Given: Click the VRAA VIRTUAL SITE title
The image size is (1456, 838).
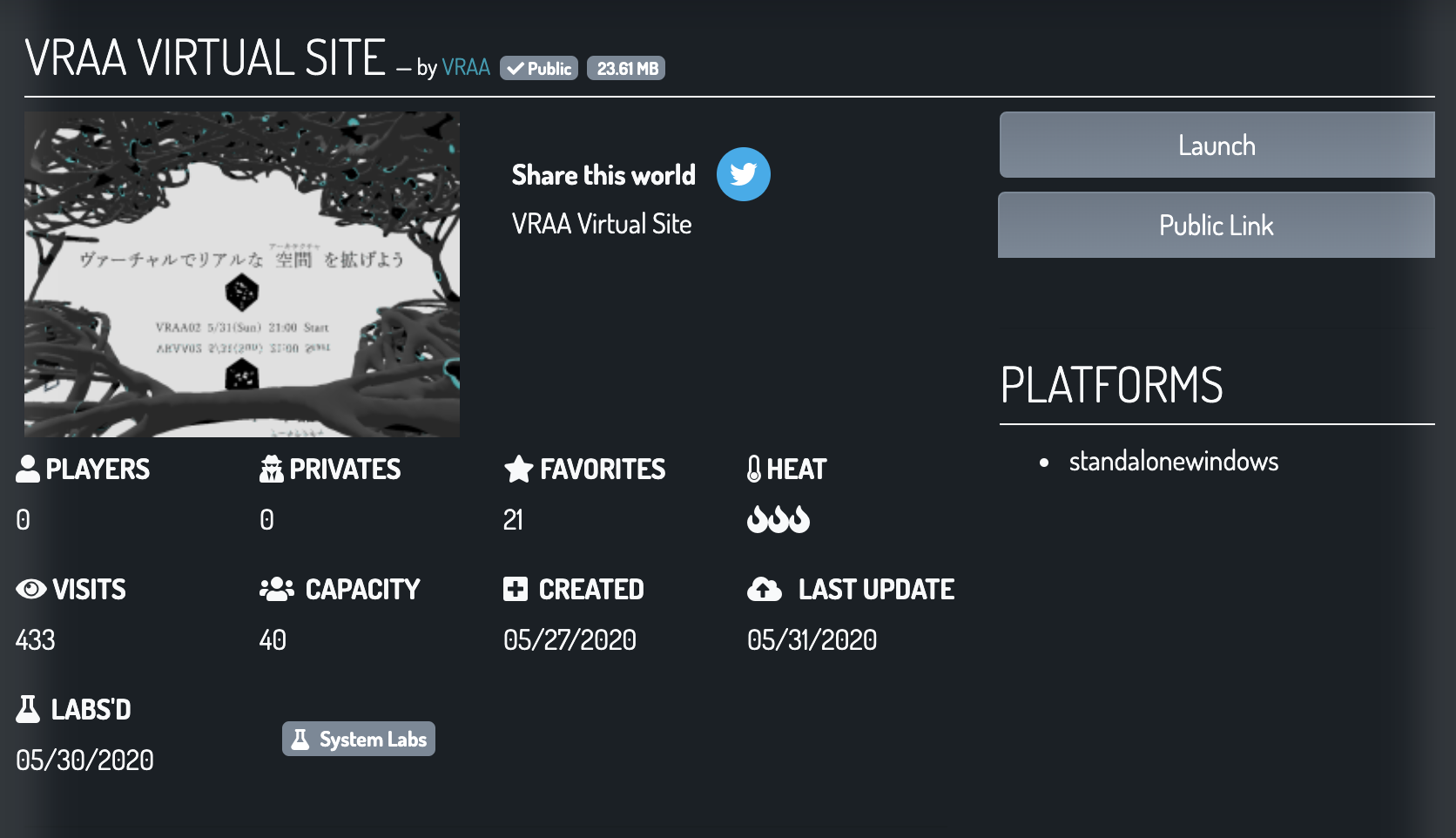Looking at the screenshot, I should 206,58.
